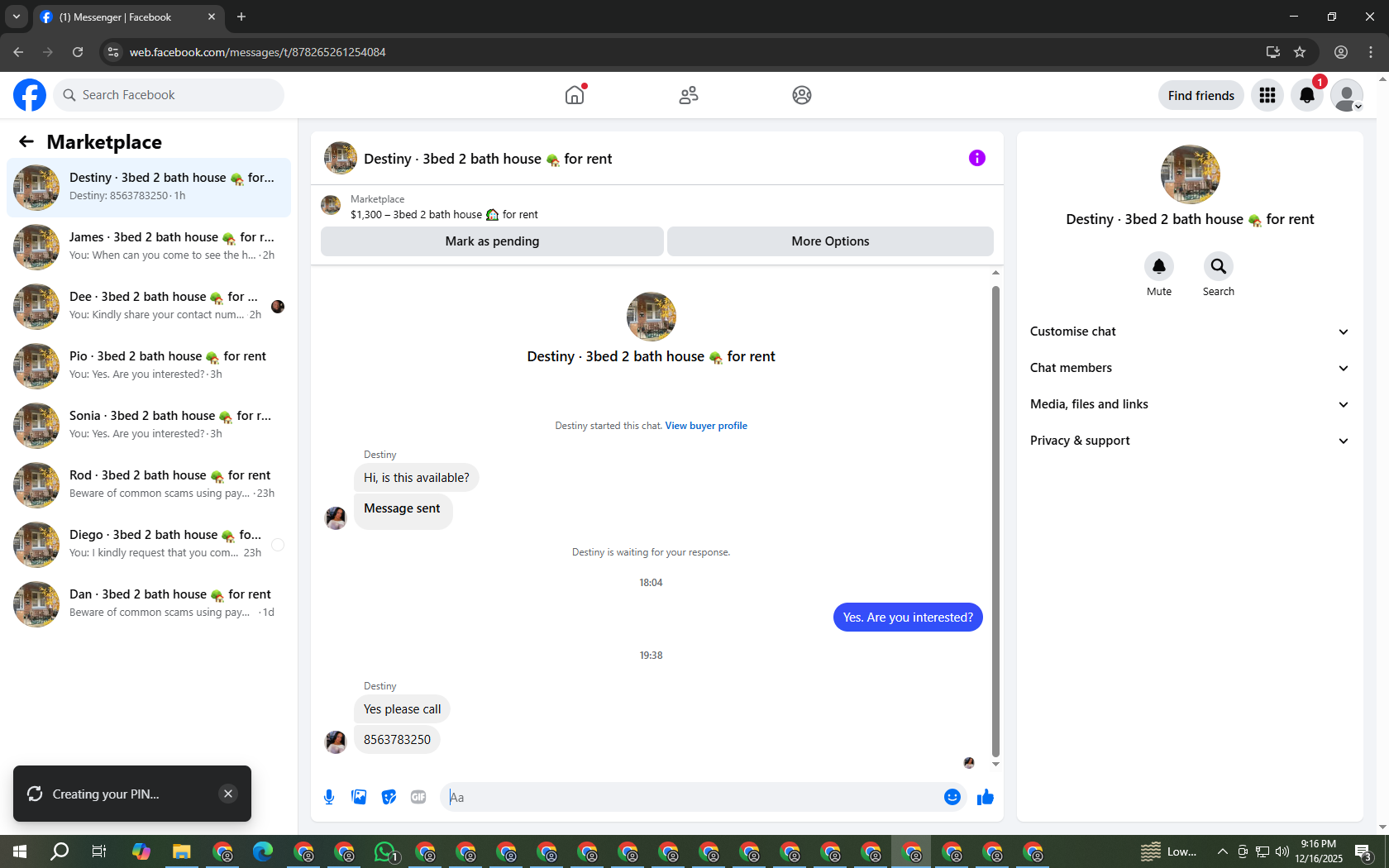This screenshot has height=868, width=1389.
Task: Open the Destiny conversation in list
Action: 149,188
